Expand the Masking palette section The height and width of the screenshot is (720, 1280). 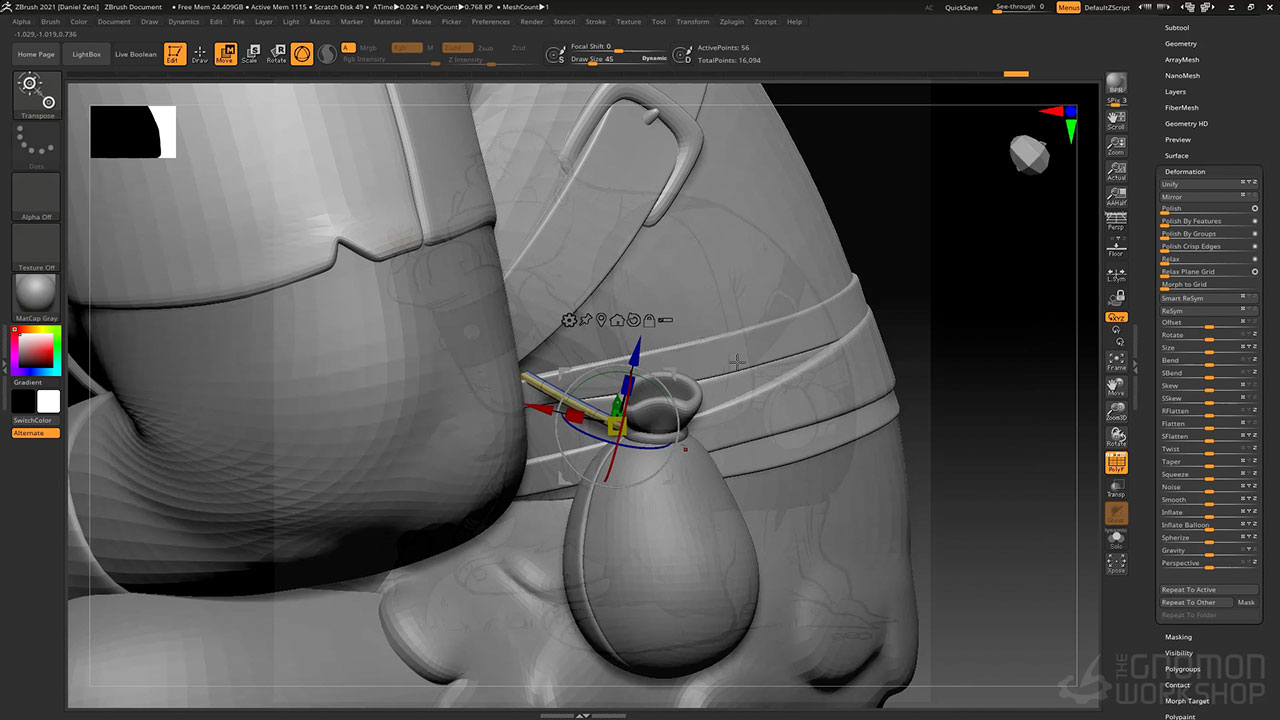pyautogui.click(x=1178, y=637)
